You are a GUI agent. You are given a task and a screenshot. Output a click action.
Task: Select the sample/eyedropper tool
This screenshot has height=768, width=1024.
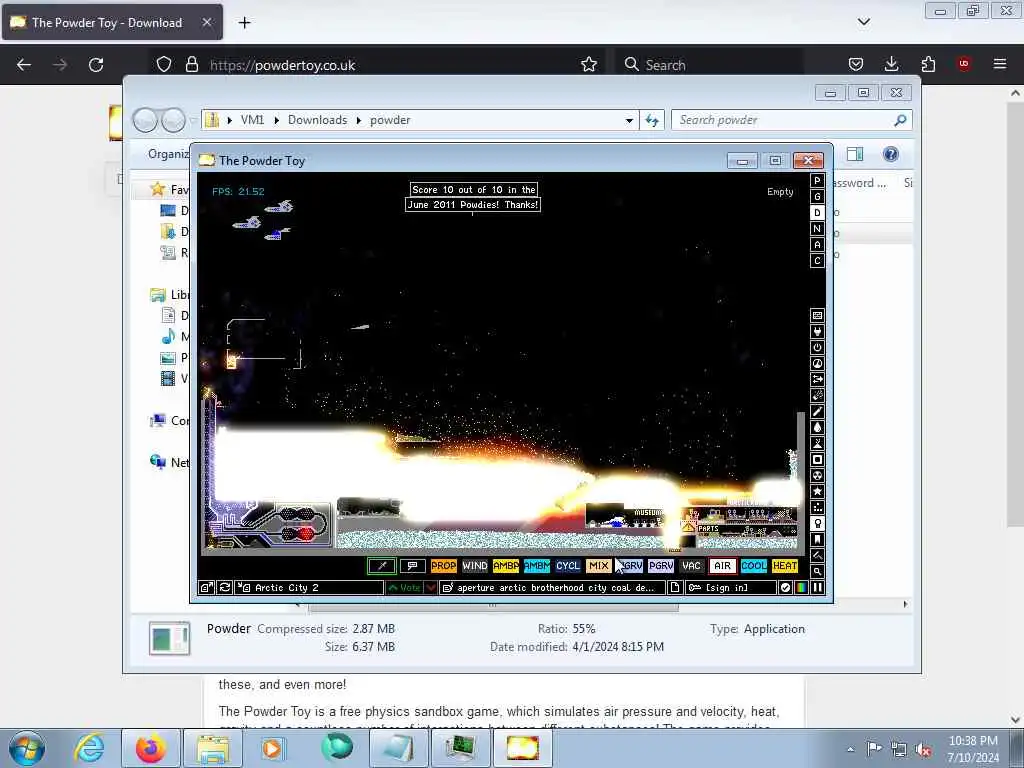pyautogui.click(x=382, y=566)
